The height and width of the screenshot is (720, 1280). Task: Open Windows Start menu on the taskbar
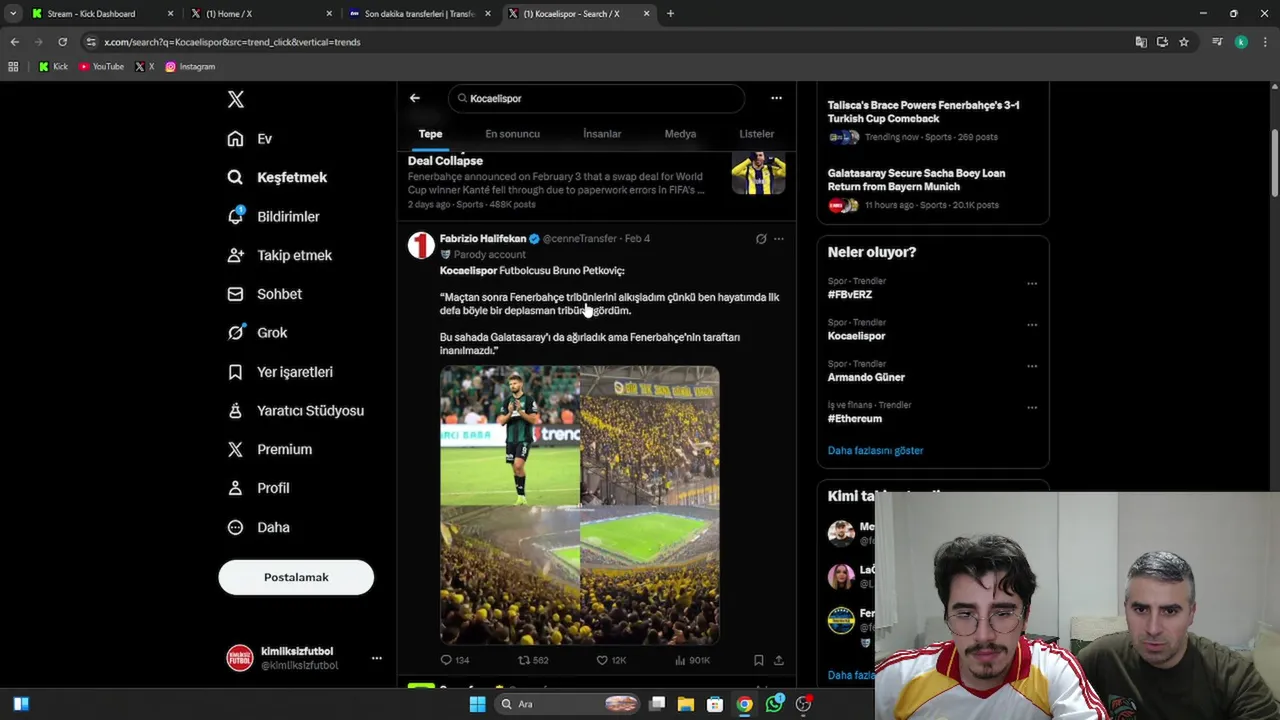pos(477,704)
